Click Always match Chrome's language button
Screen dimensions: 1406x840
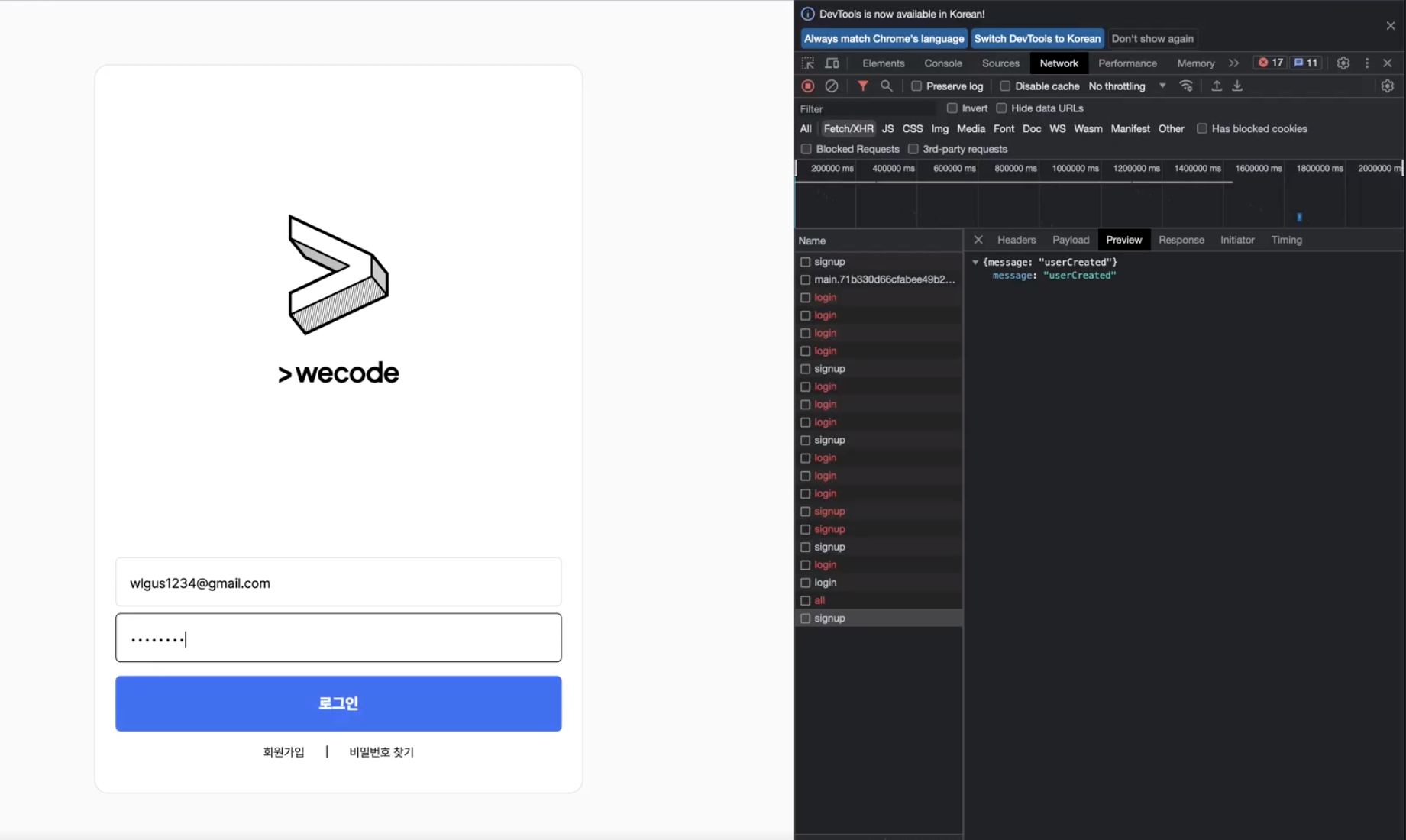(x=884, y=39)
